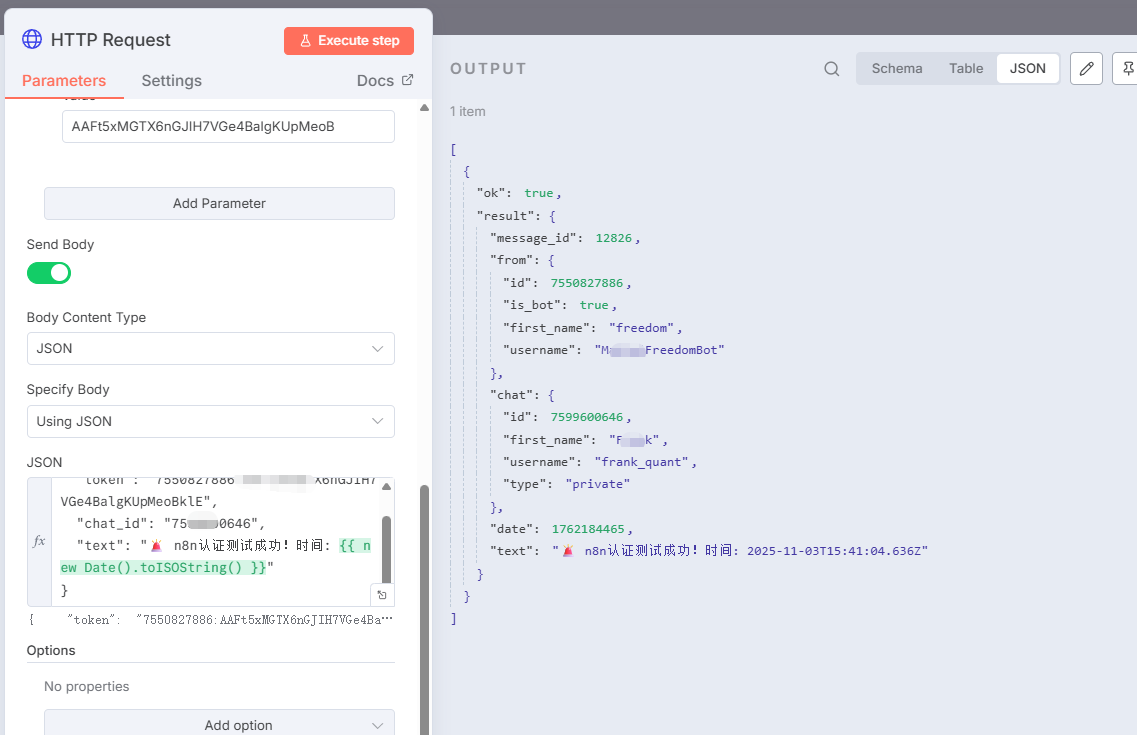Open the Add option dropdown
The height and width of the screenshot is (735, 1137).
point(219,725)
